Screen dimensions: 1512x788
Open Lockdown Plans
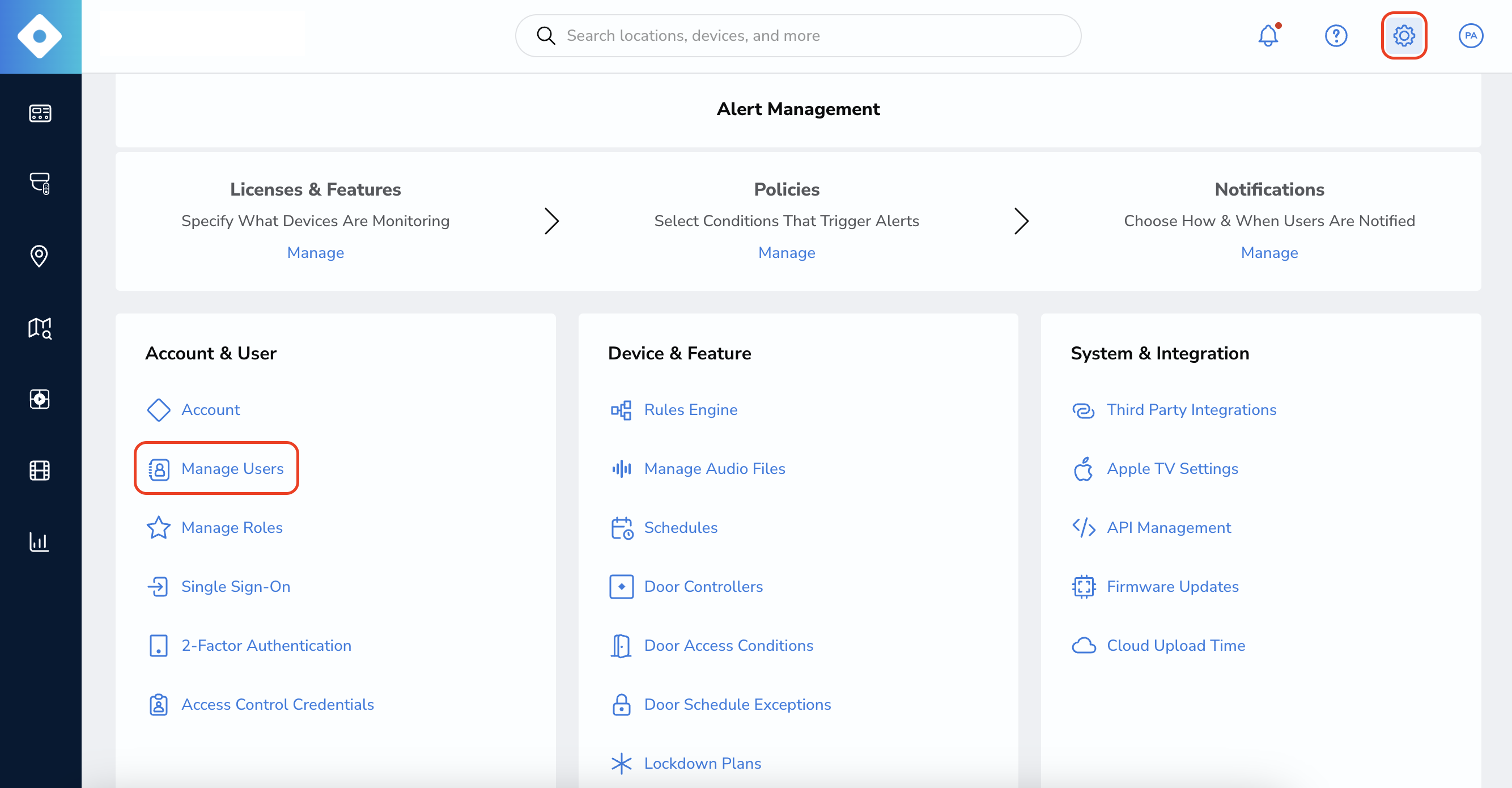click(x=702, y=763)
